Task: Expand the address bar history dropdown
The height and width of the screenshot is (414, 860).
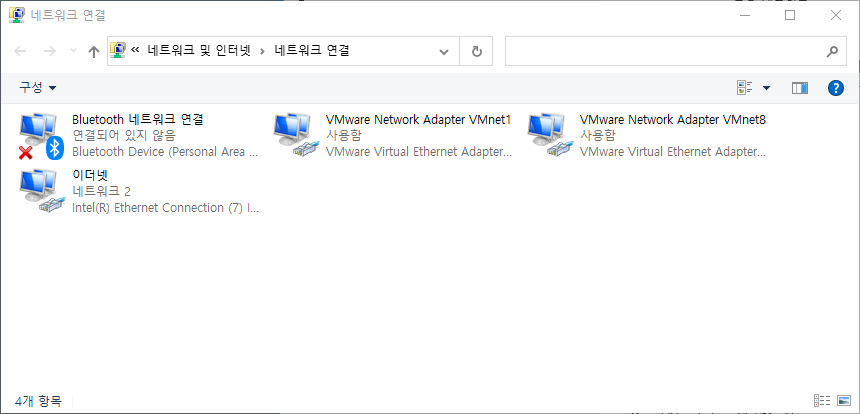Action: 444,52
